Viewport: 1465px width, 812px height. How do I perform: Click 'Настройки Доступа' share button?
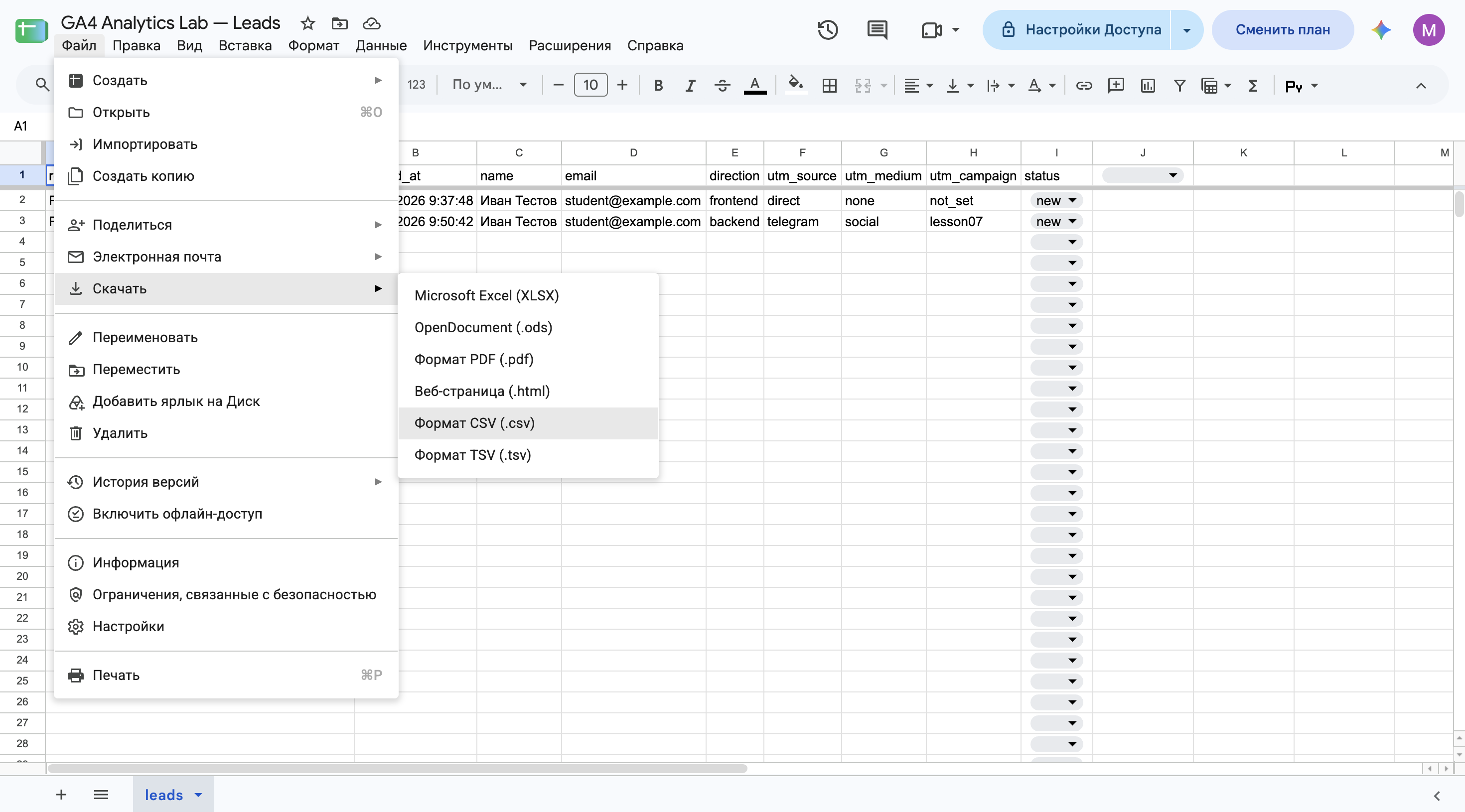pyautogui.click(x=1077, y=29)
